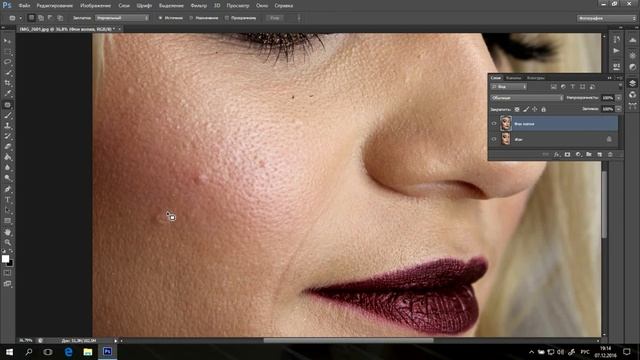The width and height of the screenshot is (640, 360).
Task: Open the workspace switcher dropdown
Action: point(606,18)
